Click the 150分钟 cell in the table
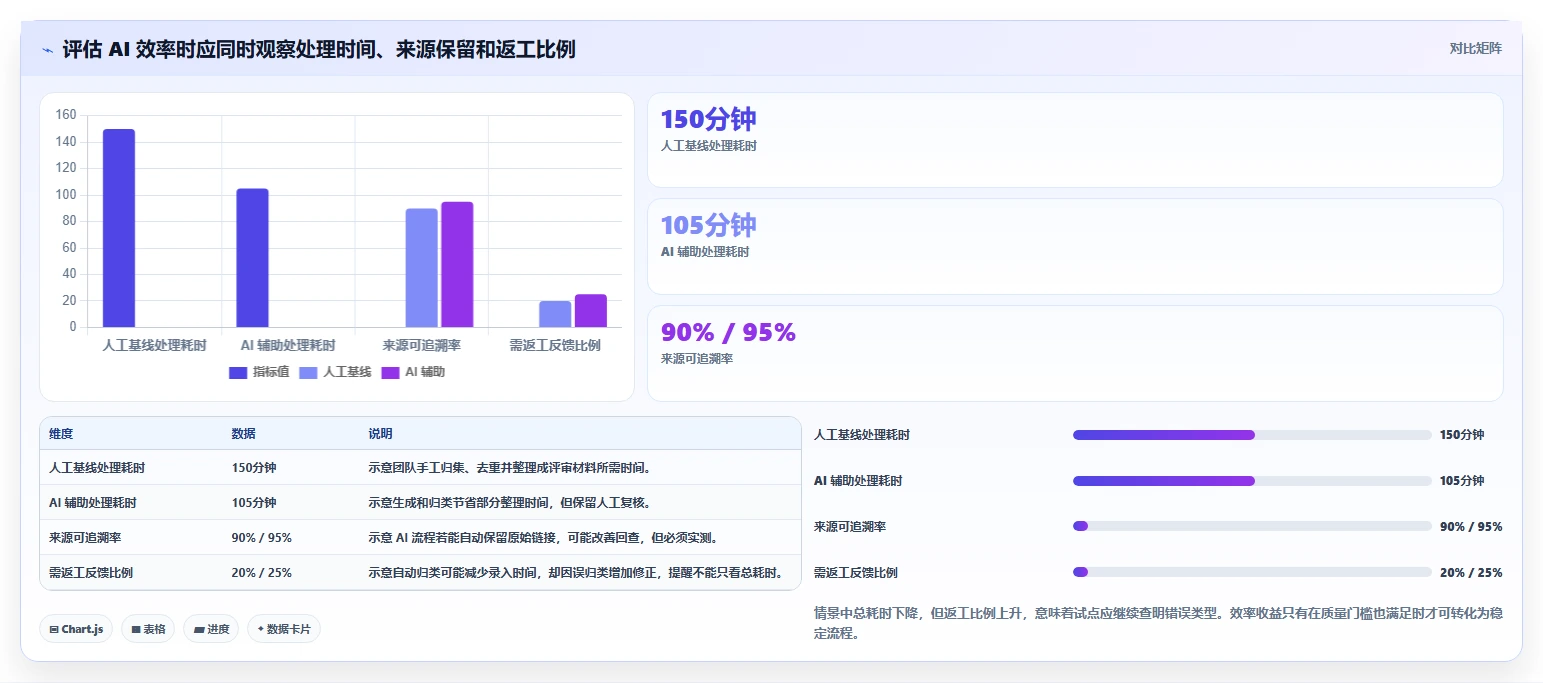This screenshot has height=683, width=1543. pos(254,467)
